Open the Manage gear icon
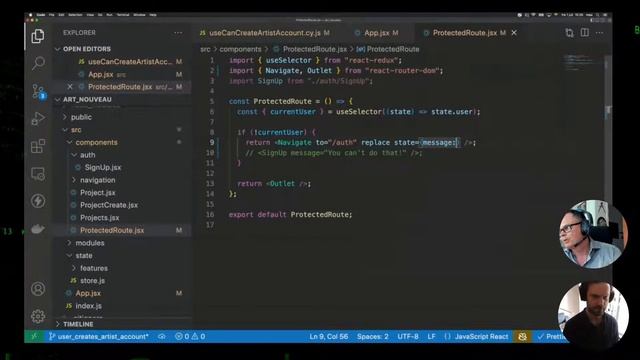 tap(38, 316)
